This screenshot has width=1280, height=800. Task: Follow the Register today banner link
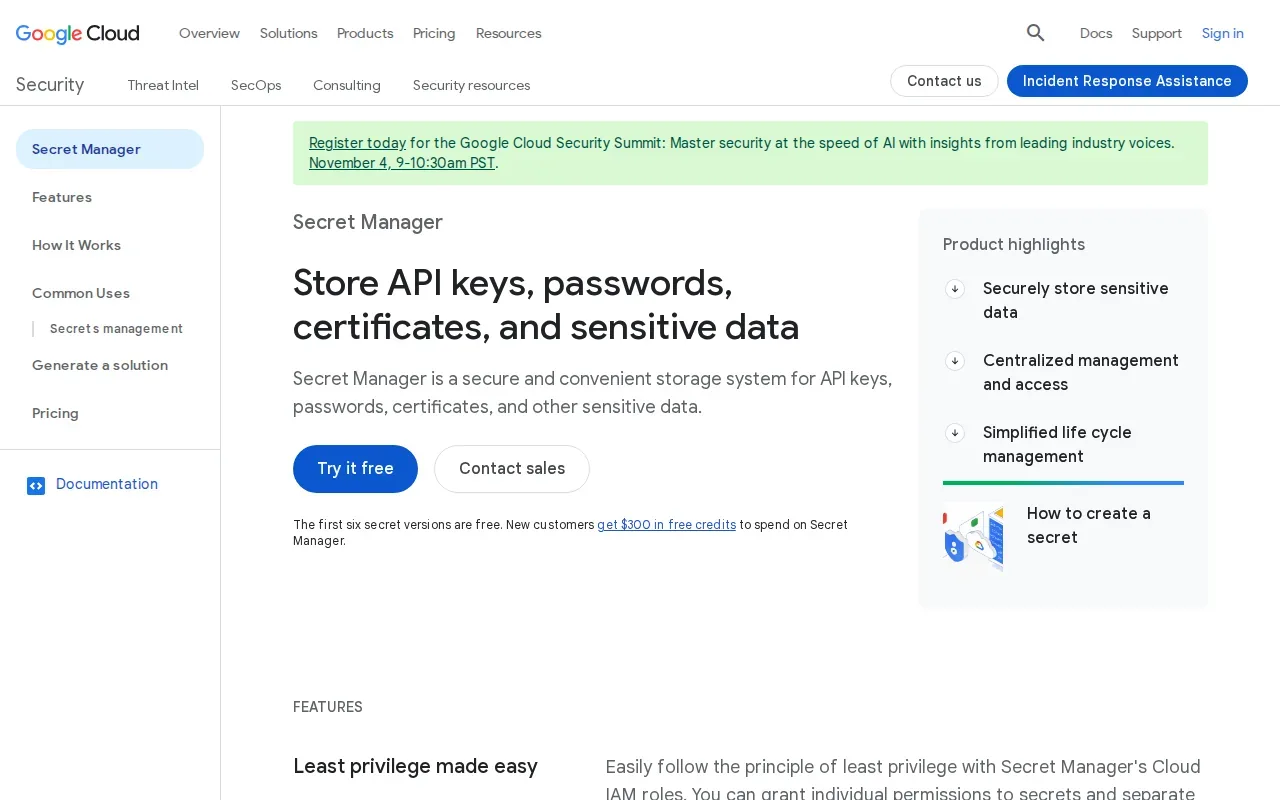coord(357,143)
